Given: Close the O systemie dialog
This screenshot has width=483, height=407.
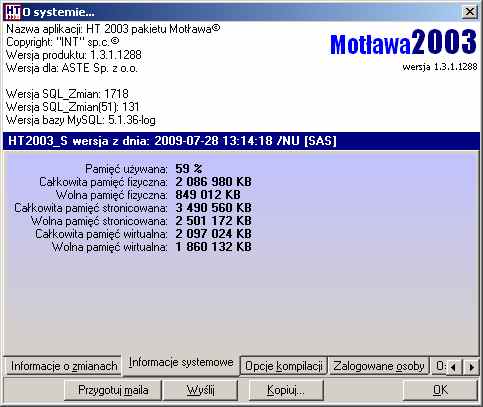Looking at the screenshot, I should tap(469, 12).
